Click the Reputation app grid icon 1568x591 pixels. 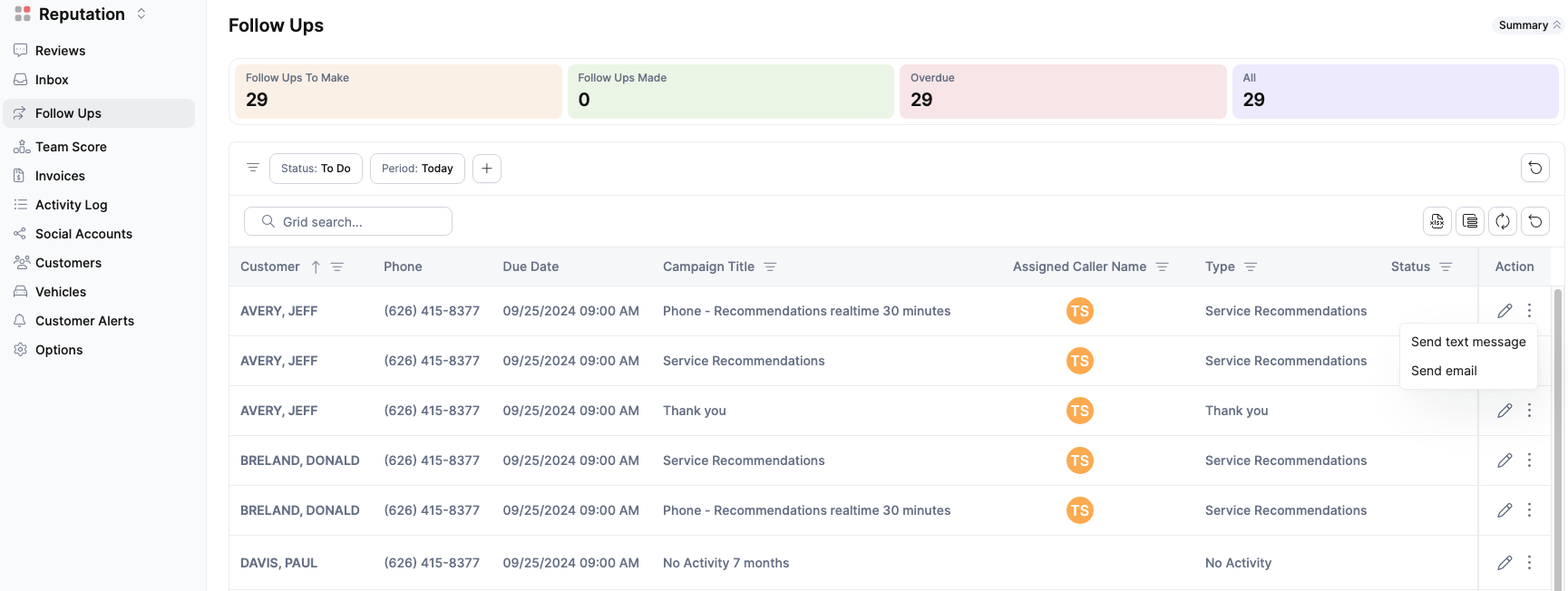[23, 14]
